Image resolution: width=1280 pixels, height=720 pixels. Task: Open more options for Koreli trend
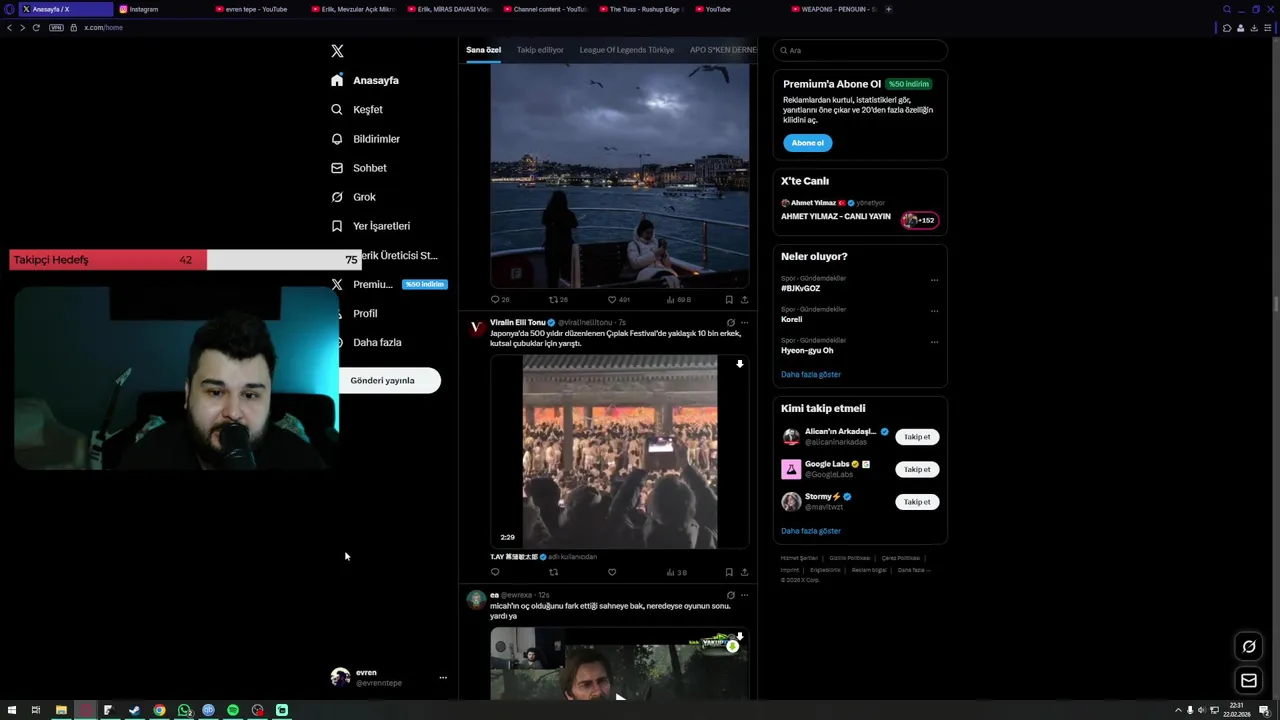(934, 311)
